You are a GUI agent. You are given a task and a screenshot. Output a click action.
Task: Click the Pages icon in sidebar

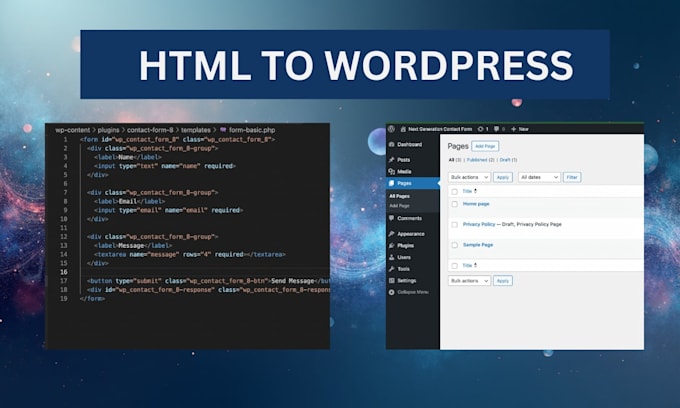click(x=392, y=183)
